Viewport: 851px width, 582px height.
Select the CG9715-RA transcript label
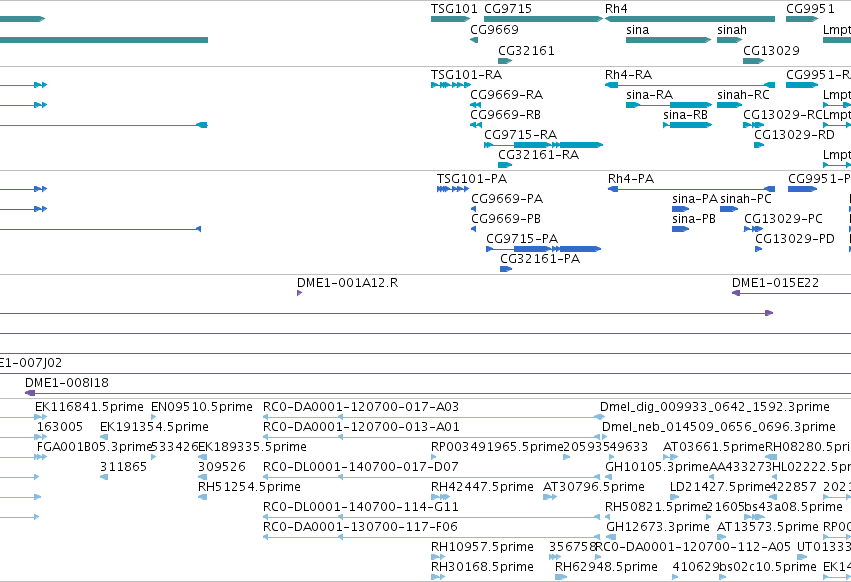pos(520,135)
